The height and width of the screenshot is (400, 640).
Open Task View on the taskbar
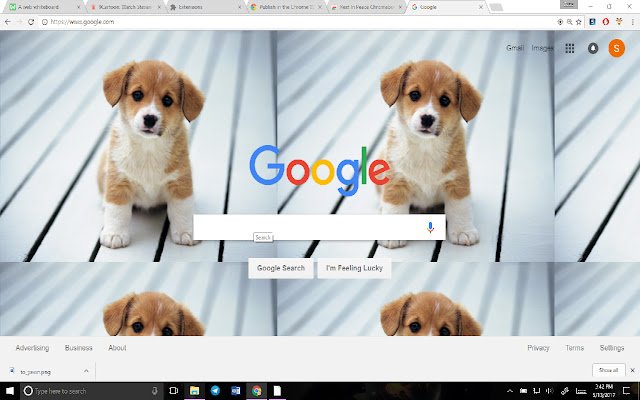pos(173,391)
